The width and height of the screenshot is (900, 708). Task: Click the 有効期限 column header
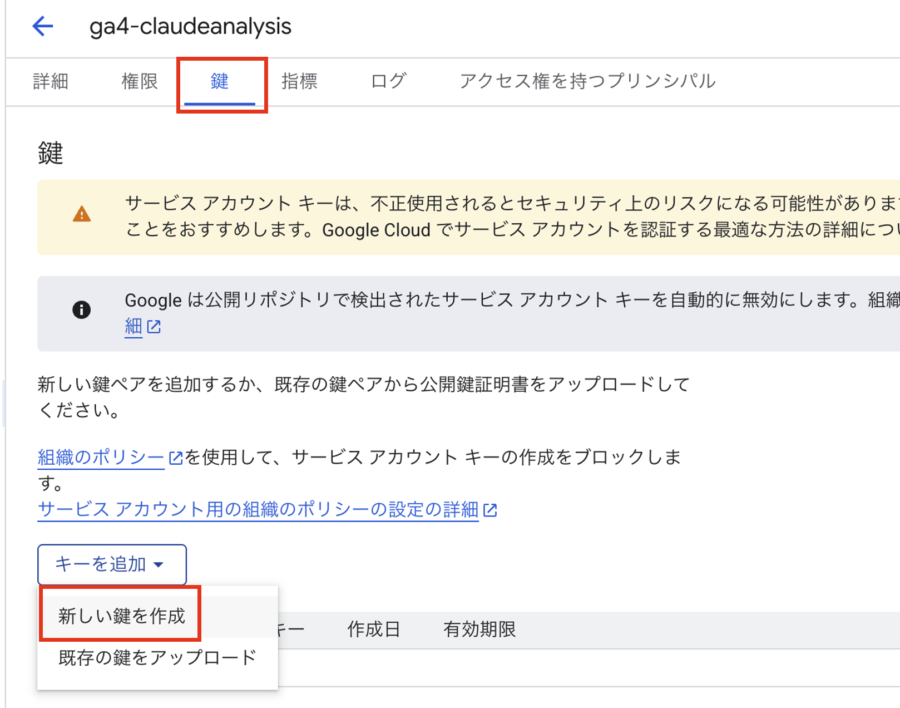pyautogui.click(x=480, y=630)
